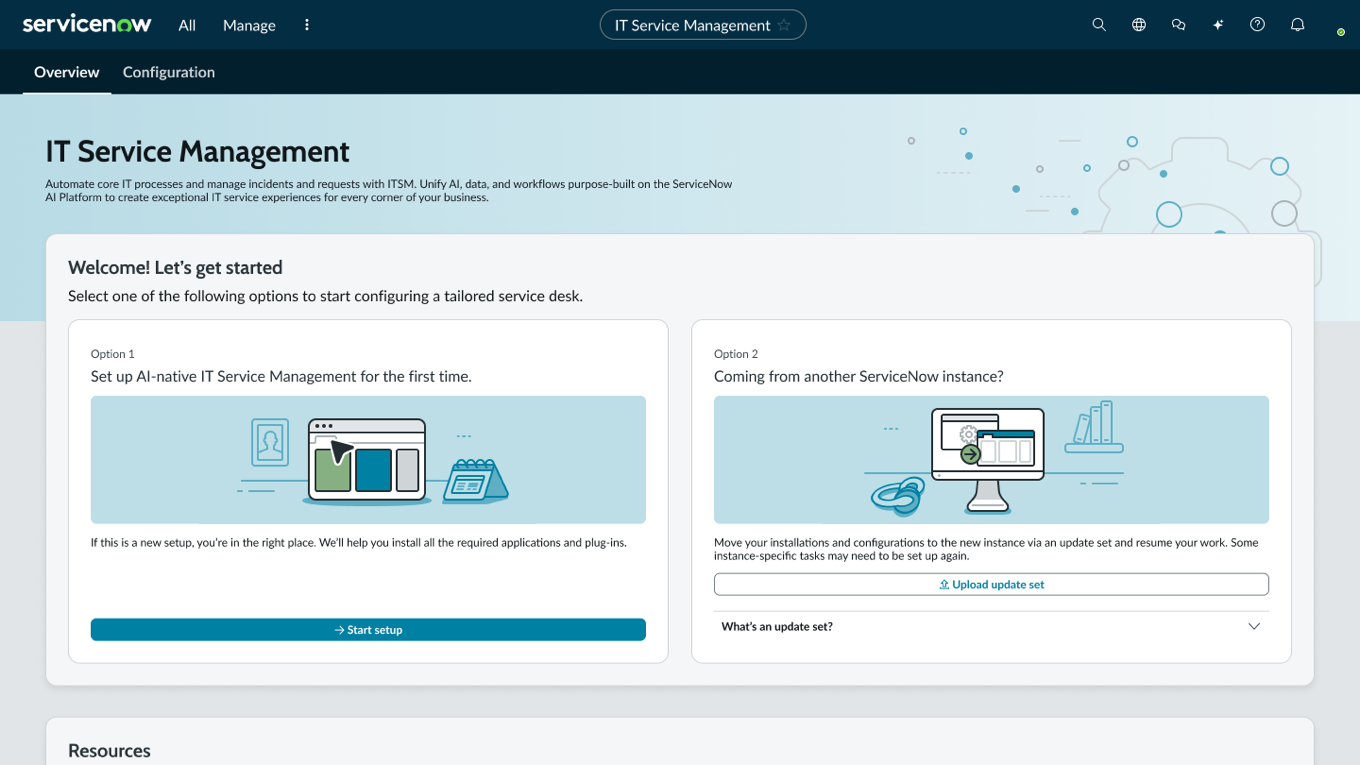Click the ServiceNow logo
This screenshot has height=765, width=1360.
point(87,25)
